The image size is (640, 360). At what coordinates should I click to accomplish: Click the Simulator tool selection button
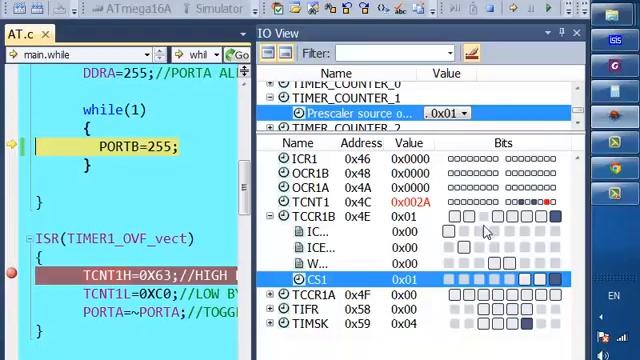click(213, 8)
